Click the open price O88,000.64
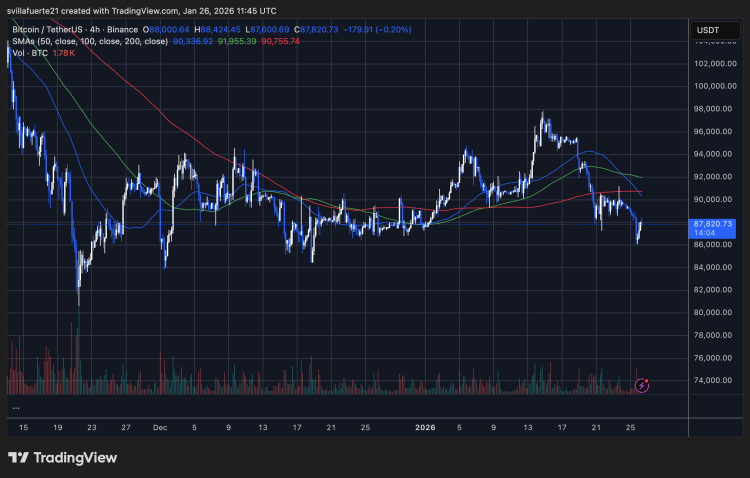This screenshot has width=750, height=478. tap(166, 30)
